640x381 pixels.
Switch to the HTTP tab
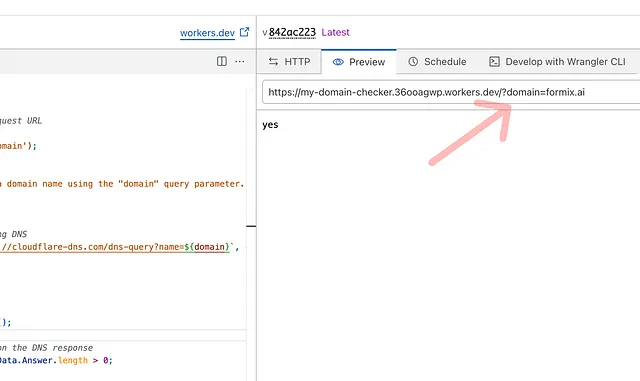289,62
